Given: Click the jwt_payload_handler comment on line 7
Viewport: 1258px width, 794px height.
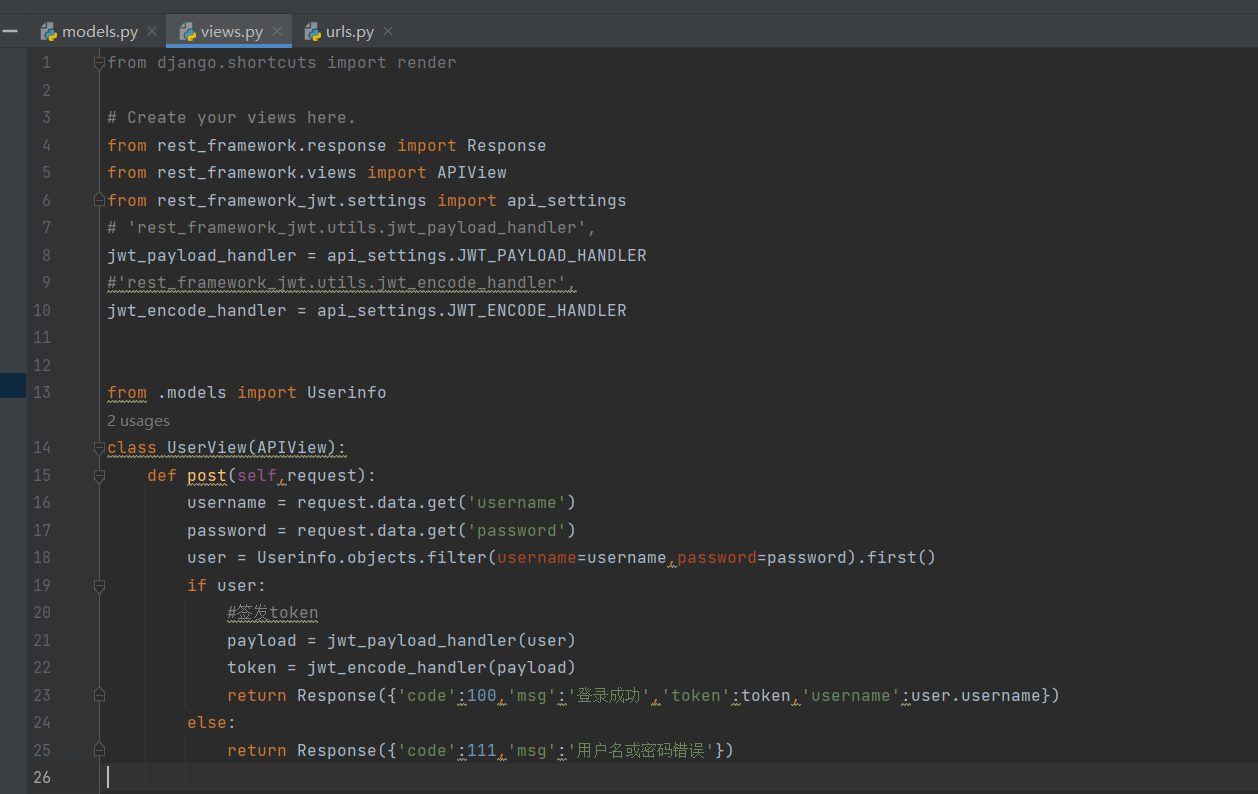Looking at the screenshot, I should (352, 228).
